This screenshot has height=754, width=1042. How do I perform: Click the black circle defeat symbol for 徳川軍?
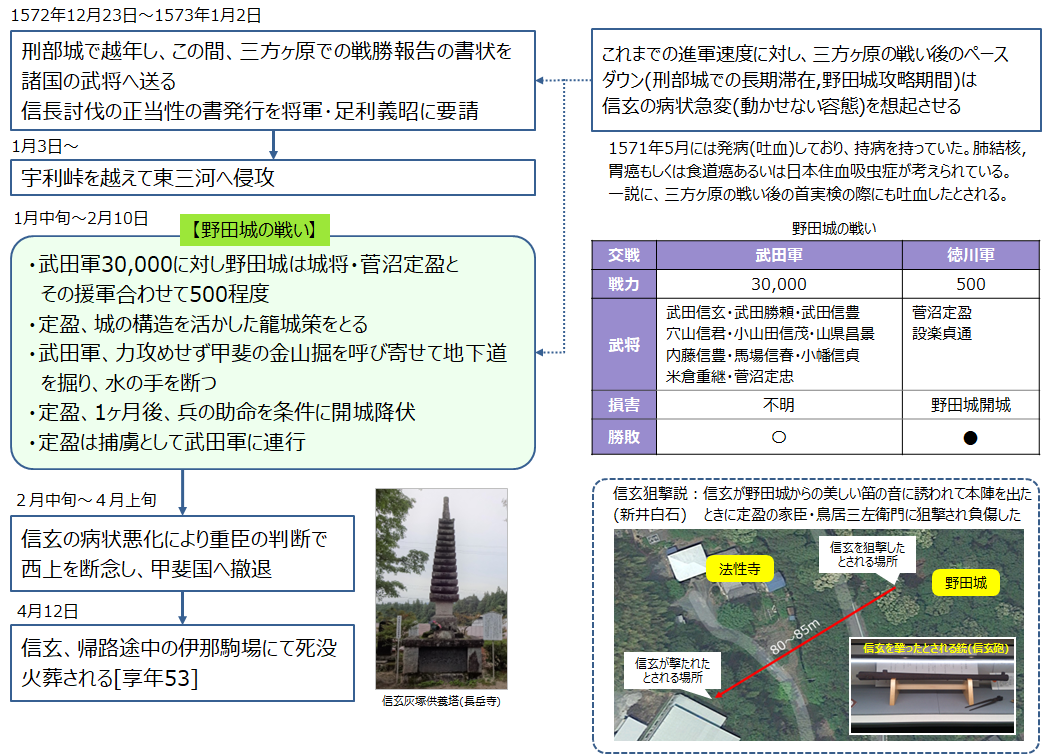coord(969,437)
